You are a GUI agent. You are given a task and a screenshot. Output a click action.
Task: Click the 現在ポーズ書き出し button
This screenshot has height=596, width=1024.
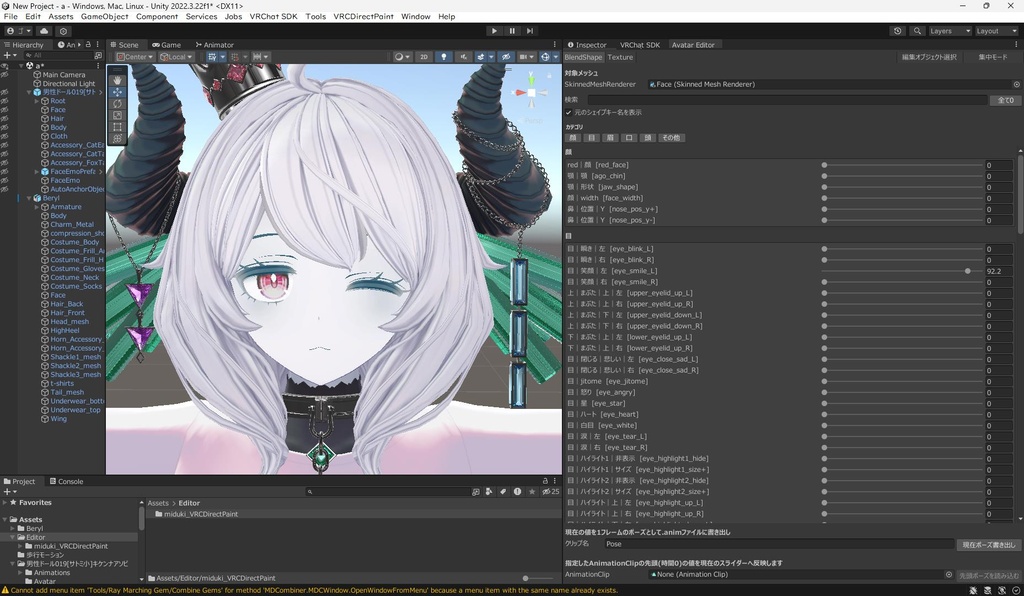pyautogui.click(x=989, y=544)
